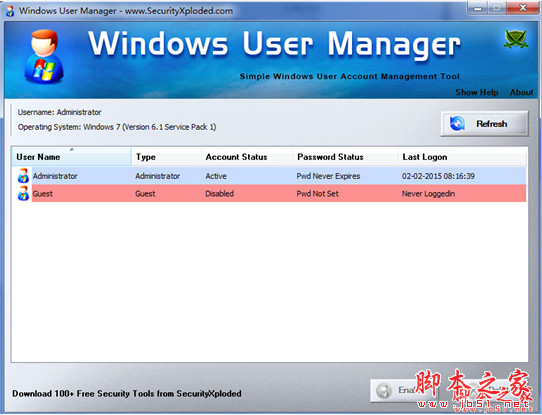
Task: Sort by Last Logon column header
Action: 462,157
